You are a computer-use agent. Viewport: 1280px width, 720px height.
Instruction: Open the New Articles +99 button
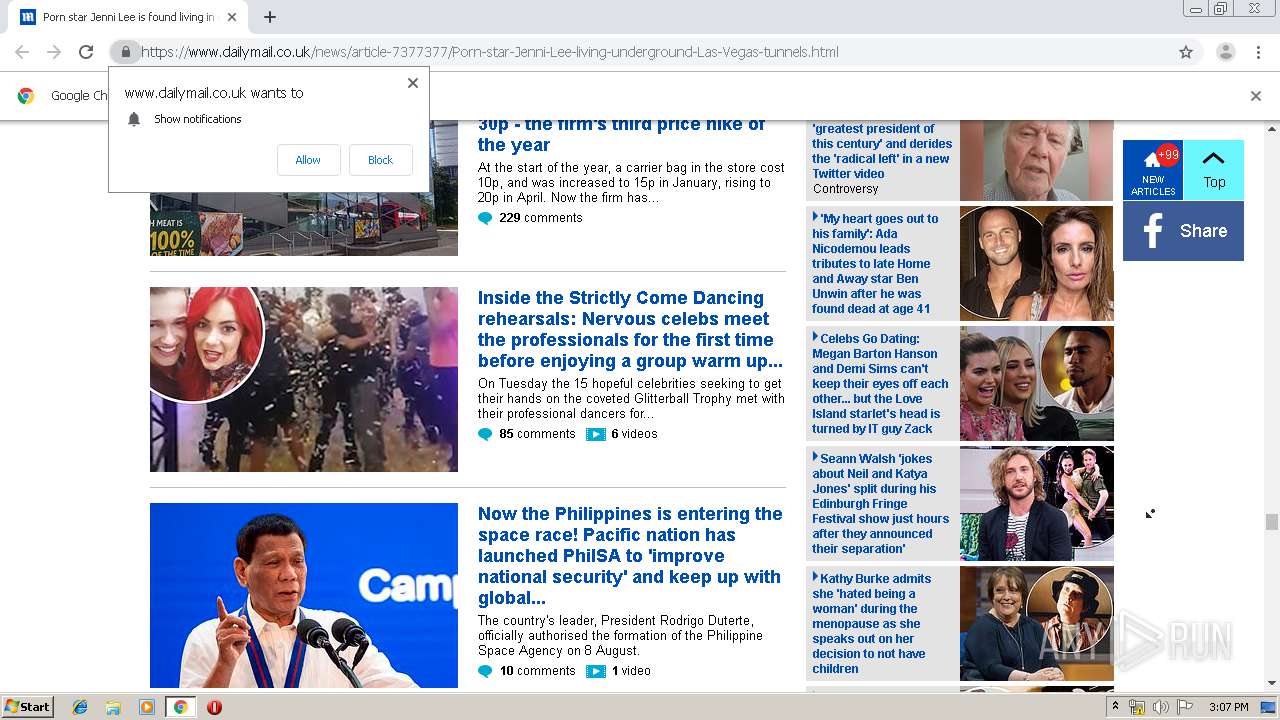coord(1153,170)
